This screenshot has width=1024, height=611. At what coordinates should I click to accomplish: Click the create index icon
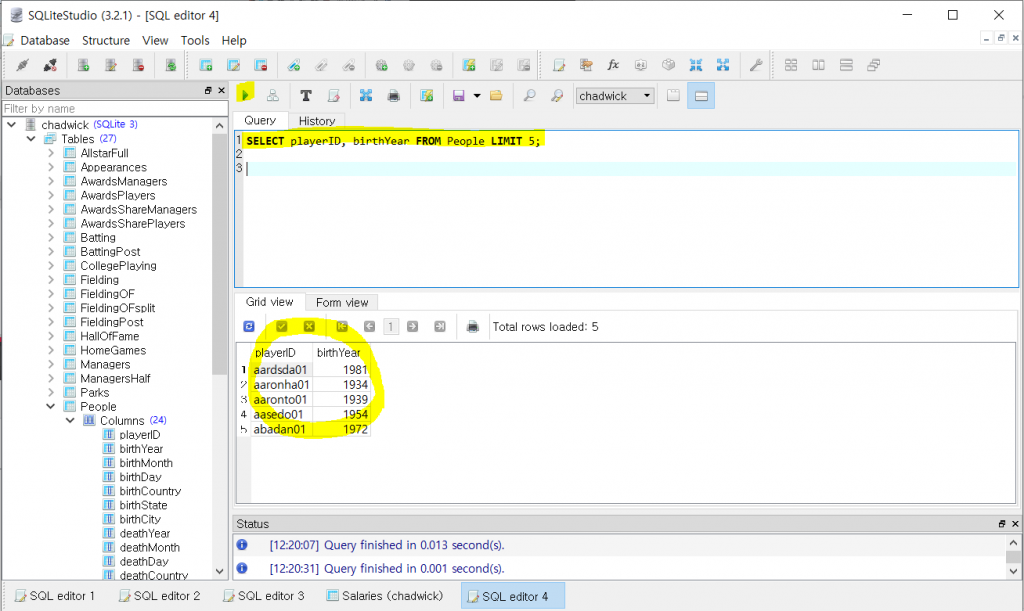point(294,65)
